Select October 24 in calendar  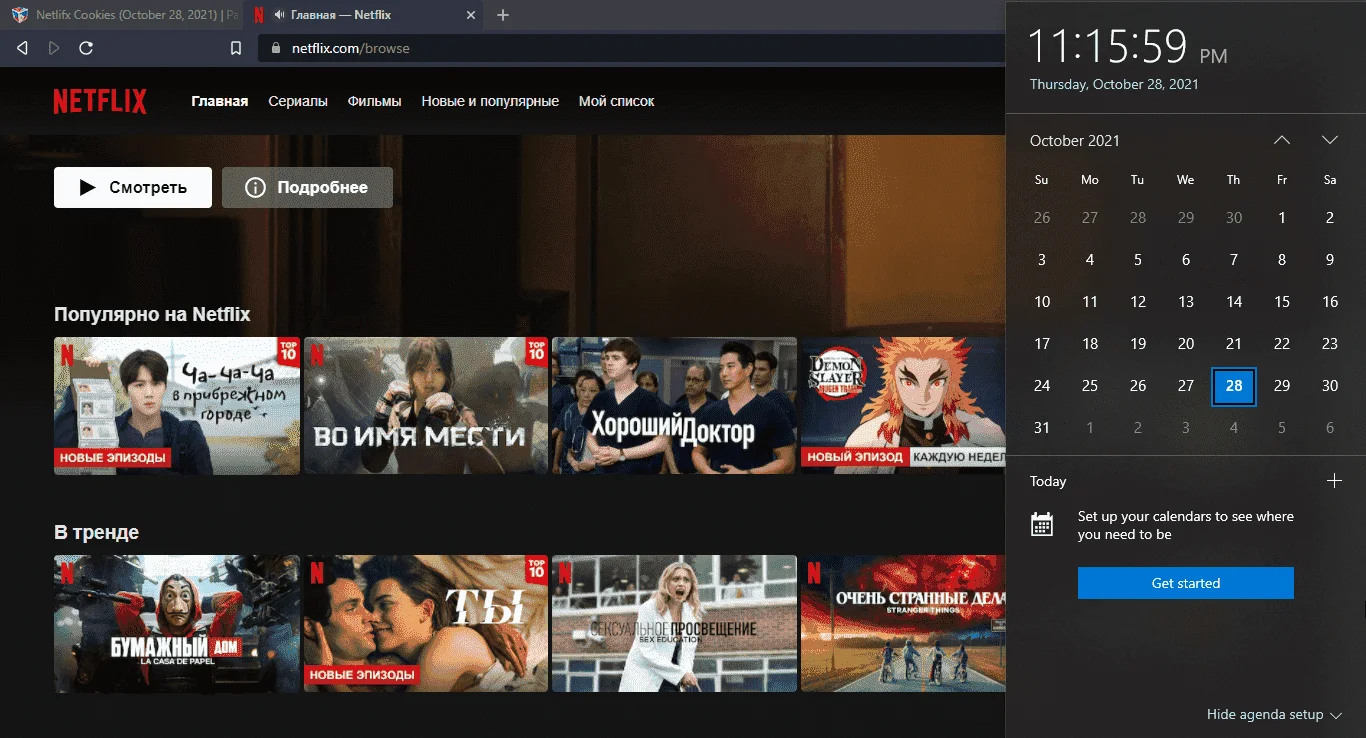point(1042,386)
